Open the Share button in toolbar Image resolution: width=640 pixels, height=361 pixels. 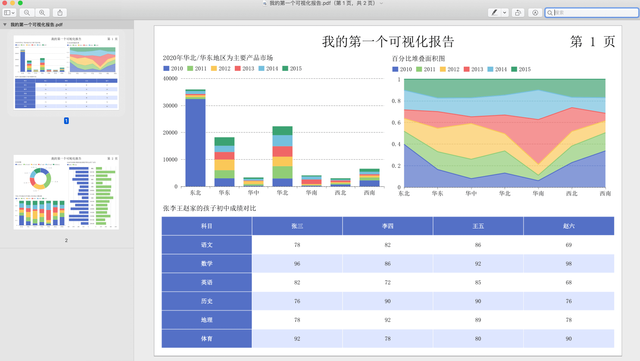[60, 13]
